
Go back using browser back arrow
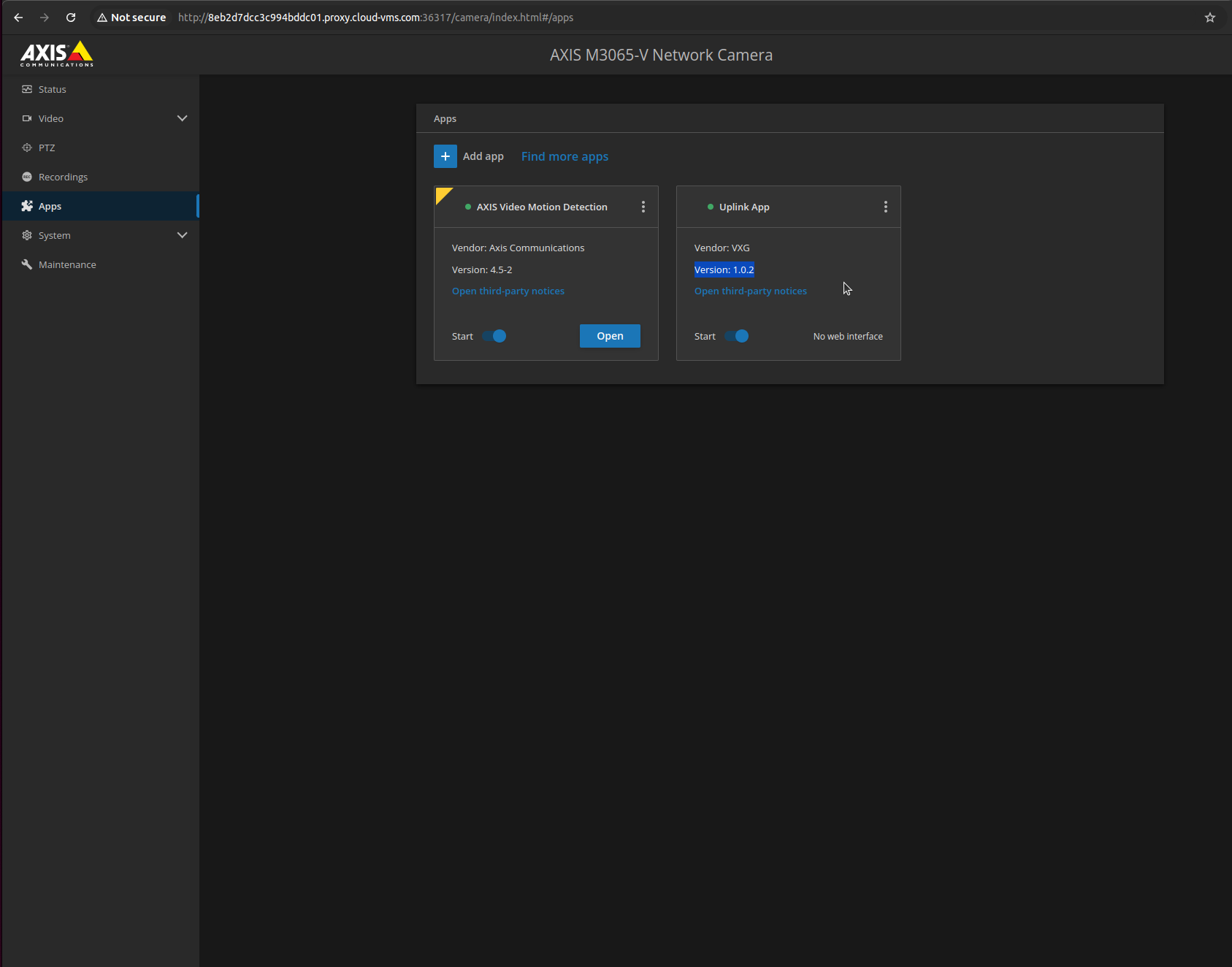click(x=19, y=18)
